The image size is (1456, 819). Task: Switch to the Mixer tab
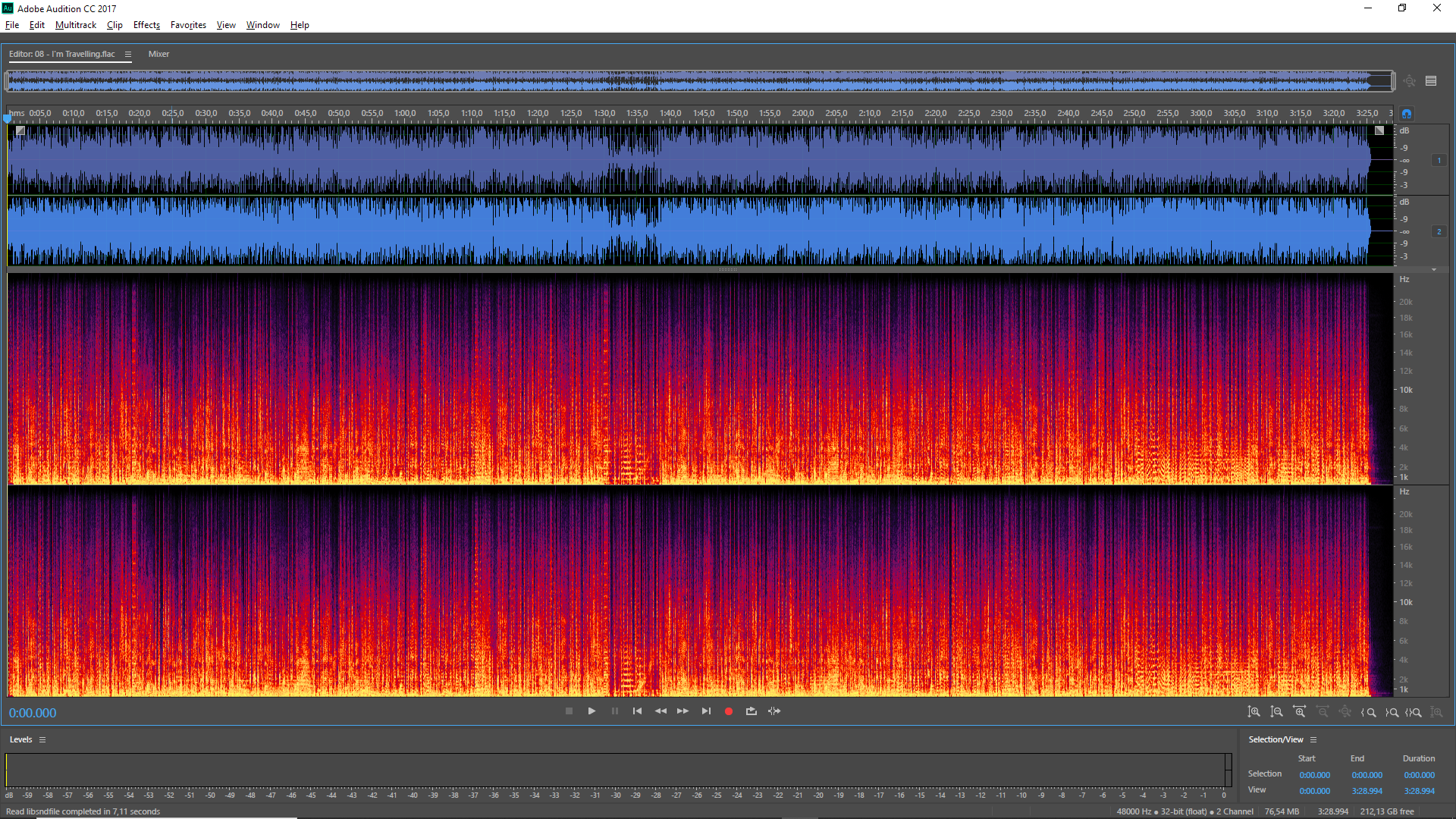[x=158, y=54]
